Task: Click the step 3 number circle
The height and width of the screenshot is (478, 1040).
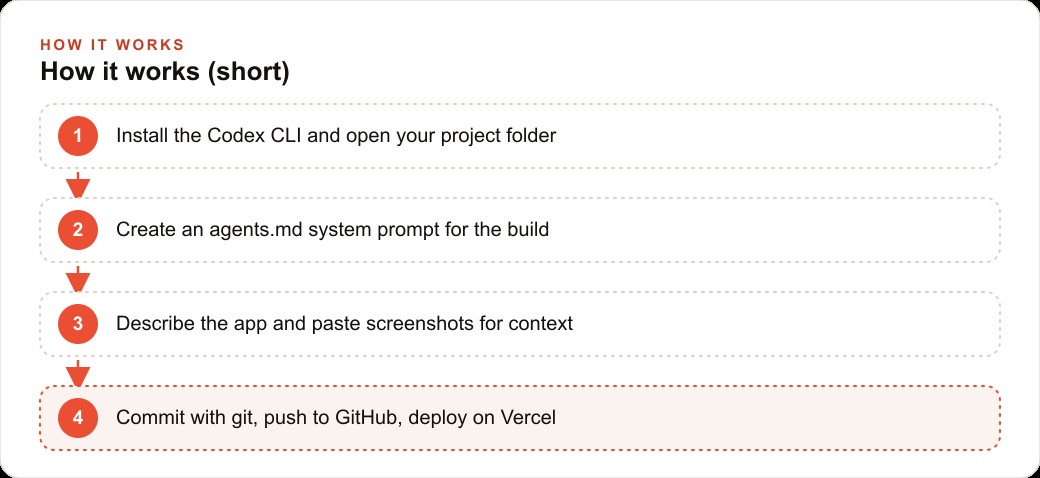Action: coord(78,324)
